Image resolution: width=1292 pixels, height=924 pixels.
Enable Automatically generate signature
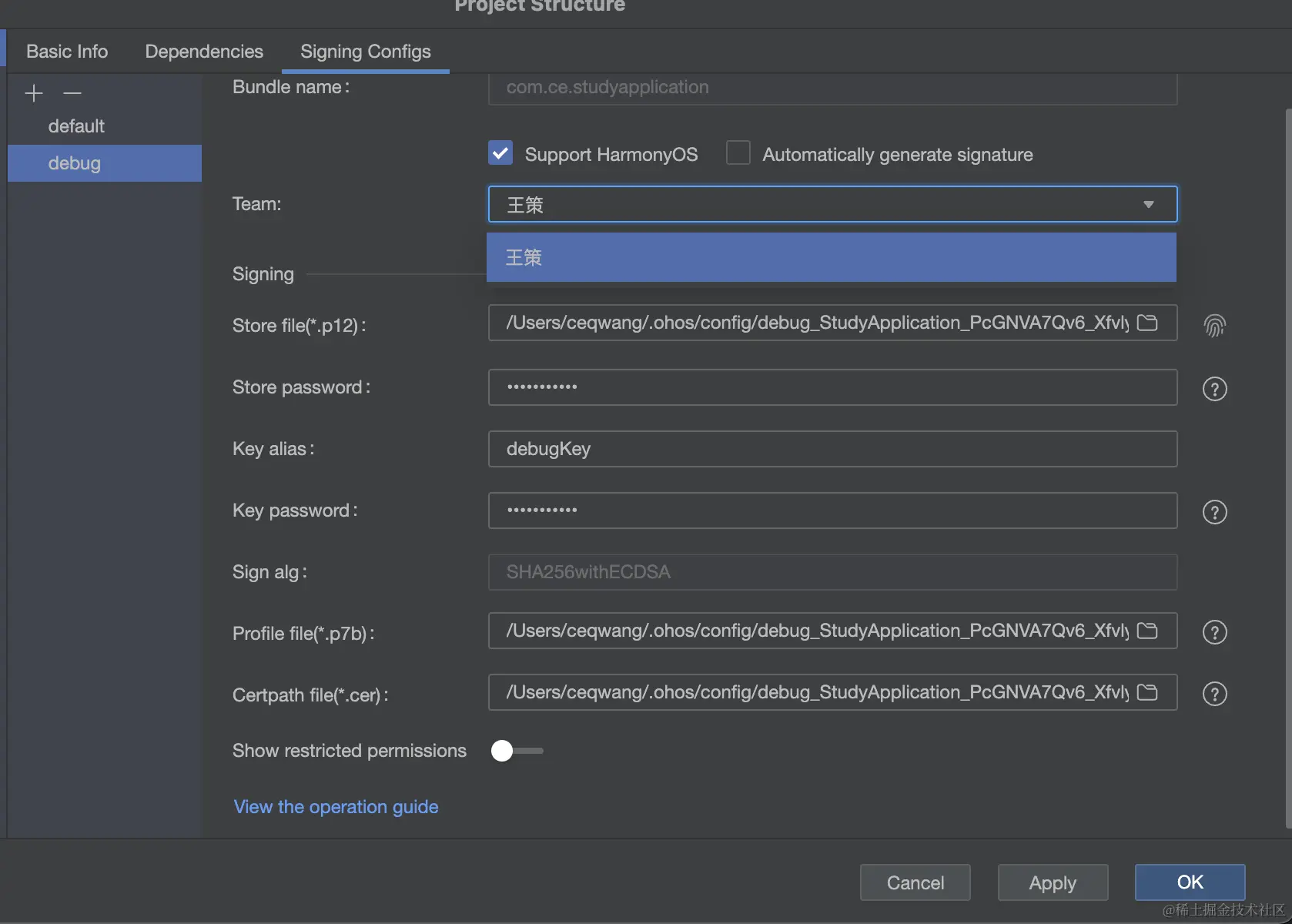tap(738, 153)
